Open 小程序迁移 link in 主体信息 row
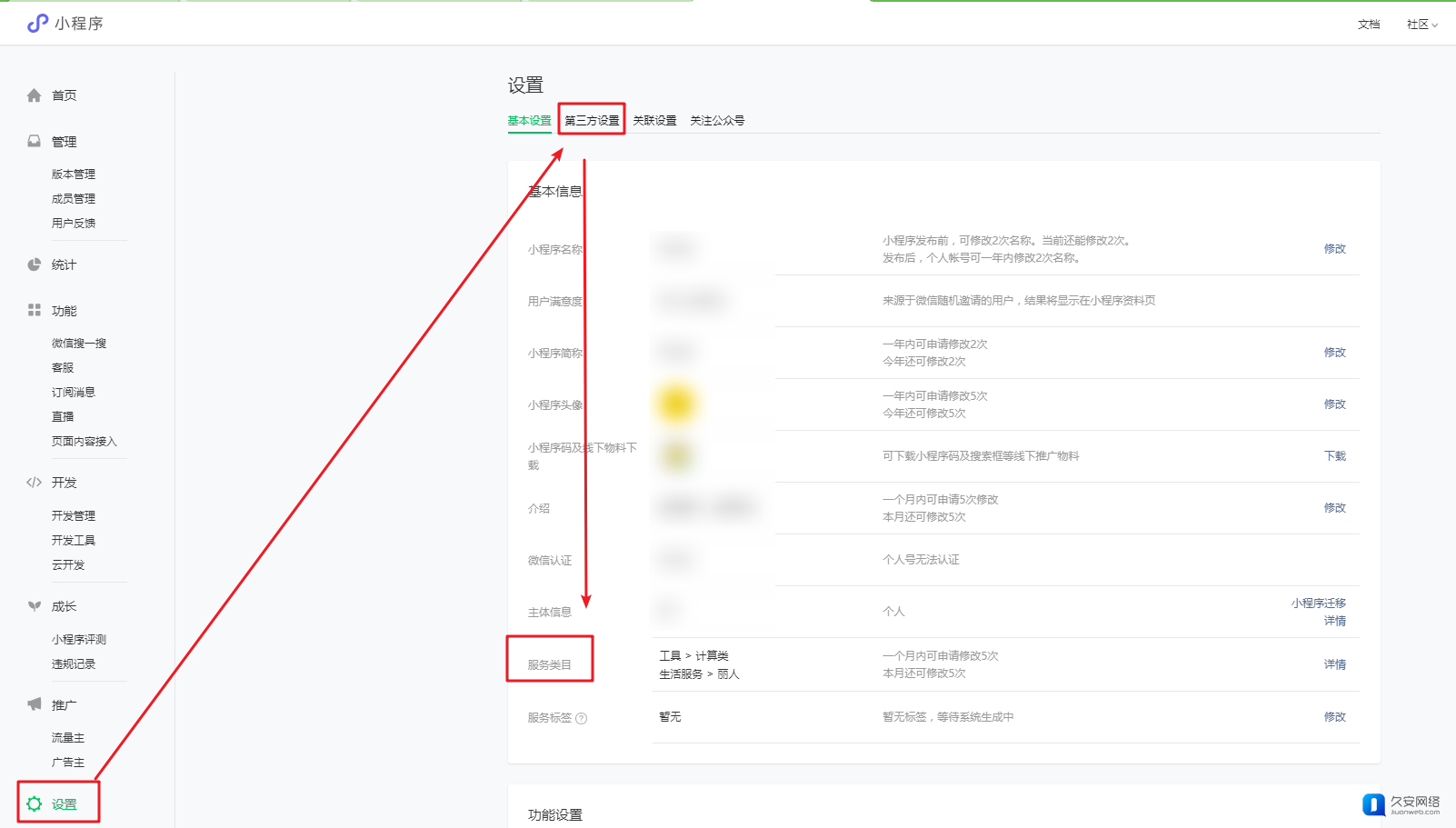 point(1318,604)
